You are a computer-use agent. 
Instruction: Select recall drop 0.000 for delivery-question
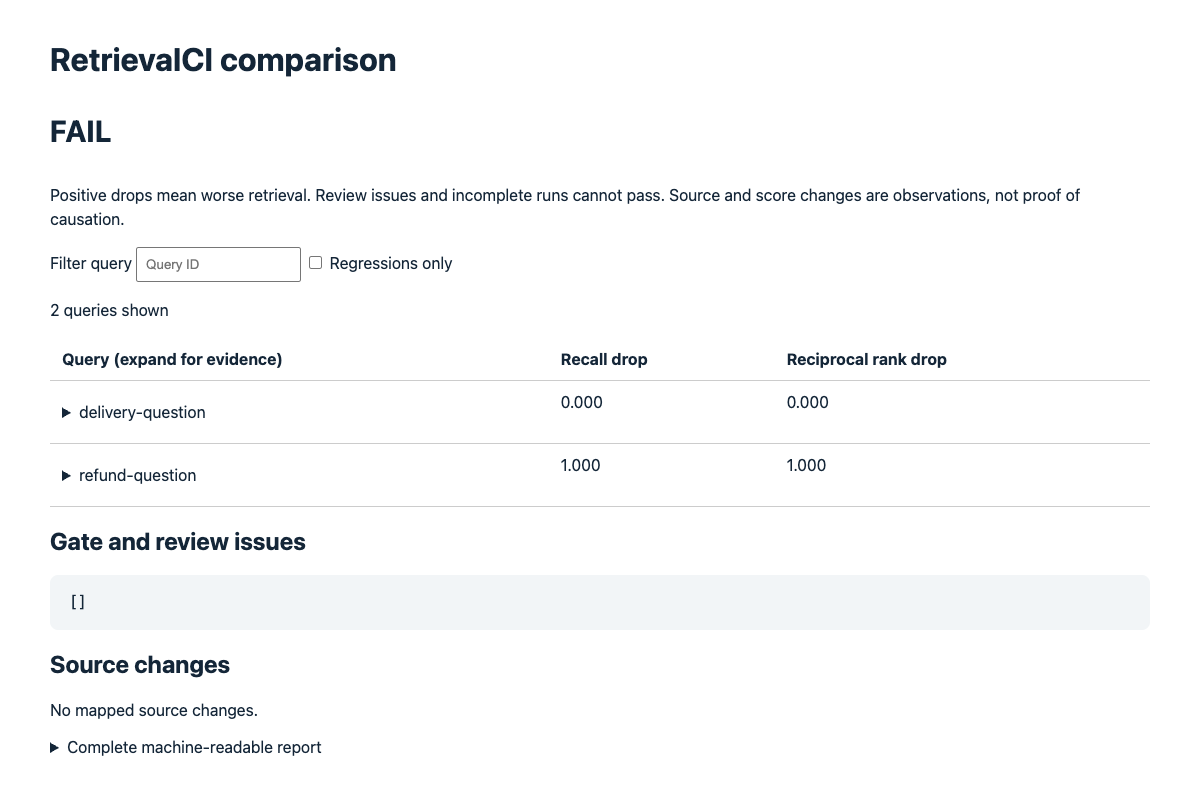(x=582, y=402)
